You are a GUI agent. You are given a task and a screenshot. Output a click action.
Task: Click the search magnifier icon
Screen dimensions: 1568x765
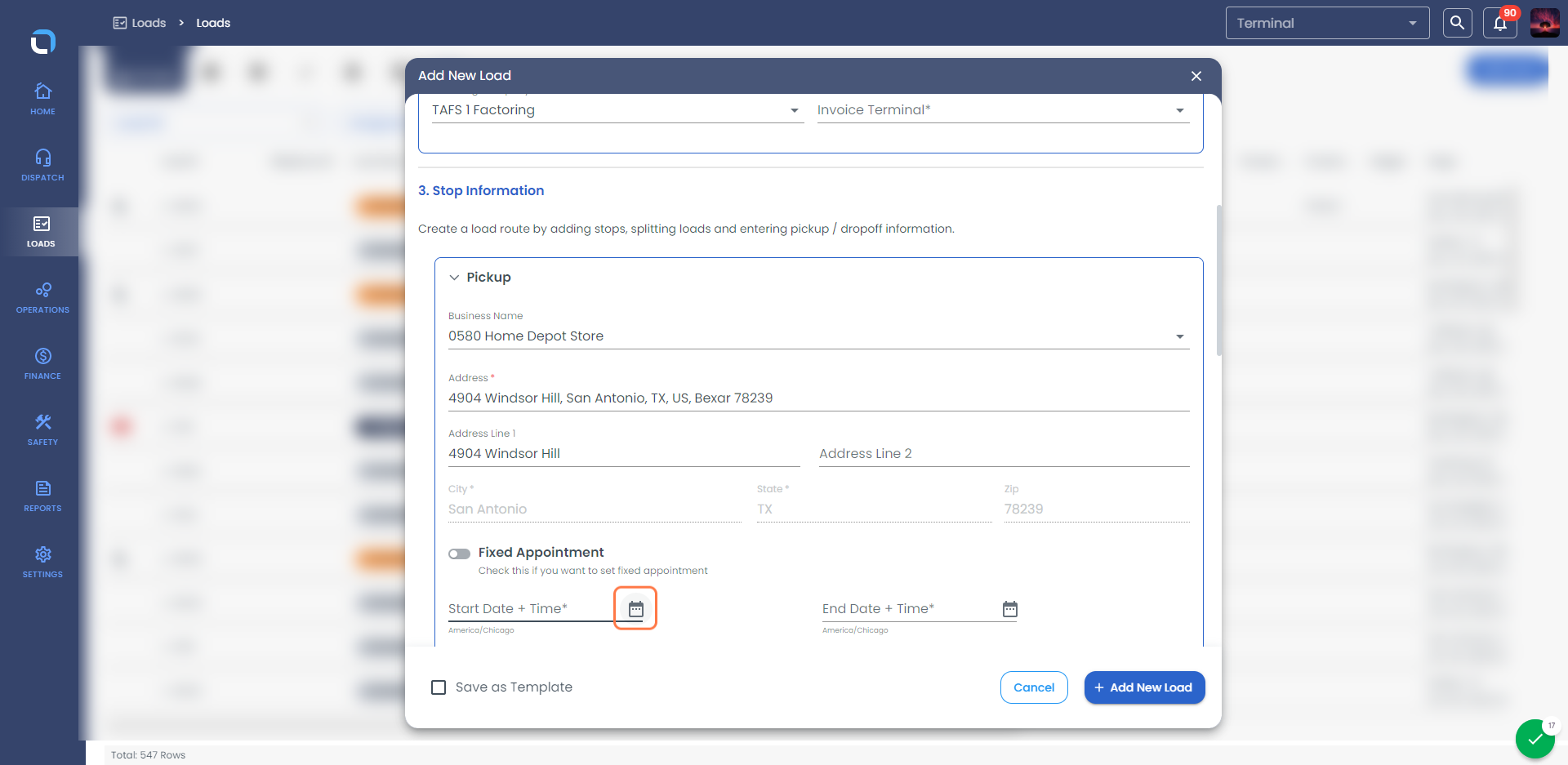click(1457, 23)
